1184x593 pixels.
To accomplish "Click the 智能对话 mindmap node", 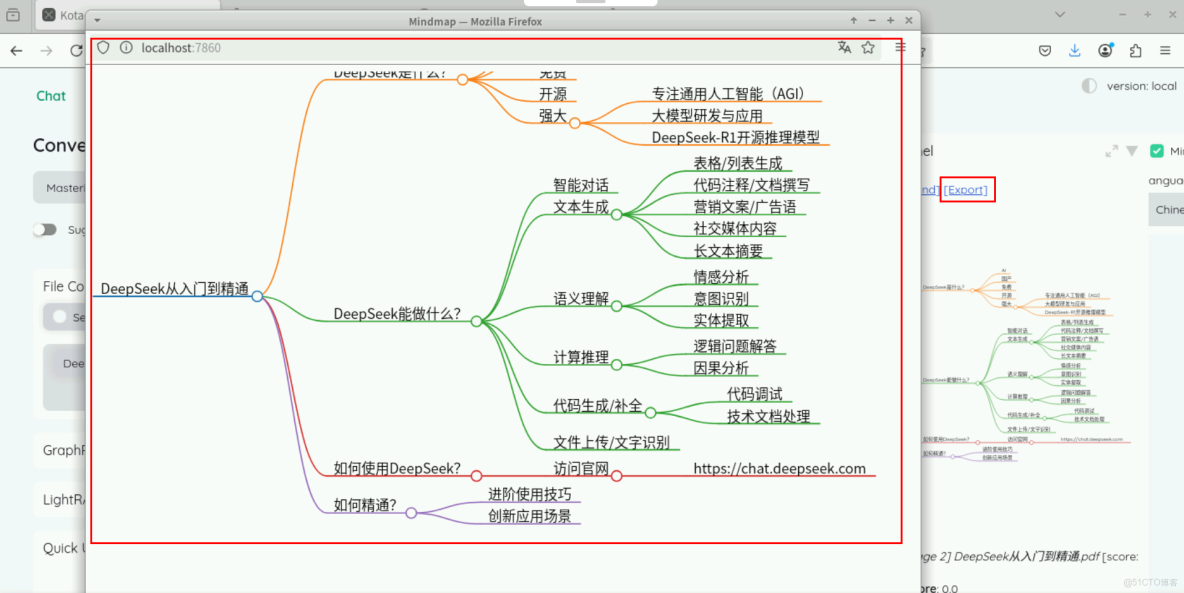I will click(x=581, y=185).
